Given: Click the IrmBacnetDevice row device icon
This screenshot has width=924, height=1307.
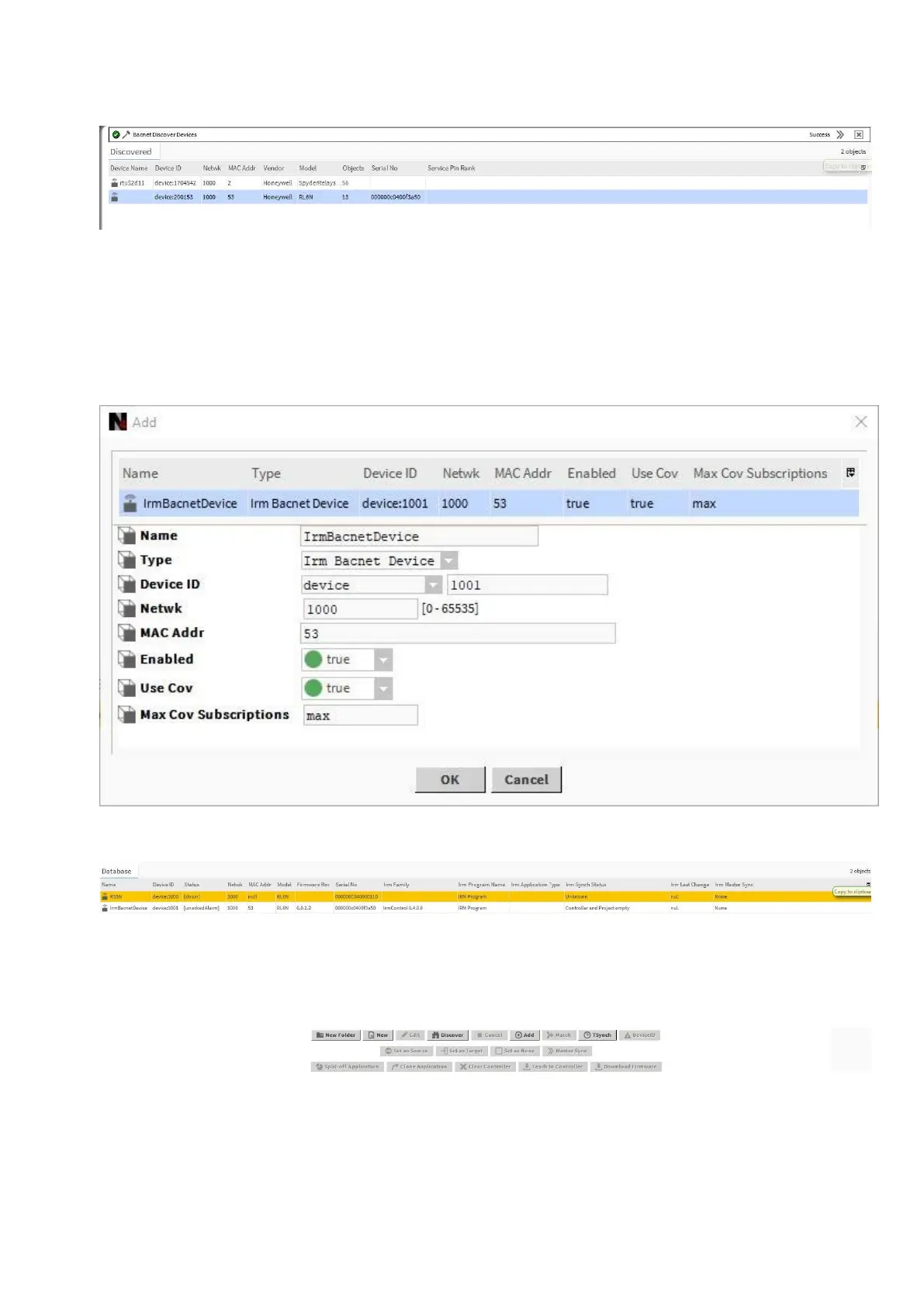Looking at the screenshot, I should point(130,503).
